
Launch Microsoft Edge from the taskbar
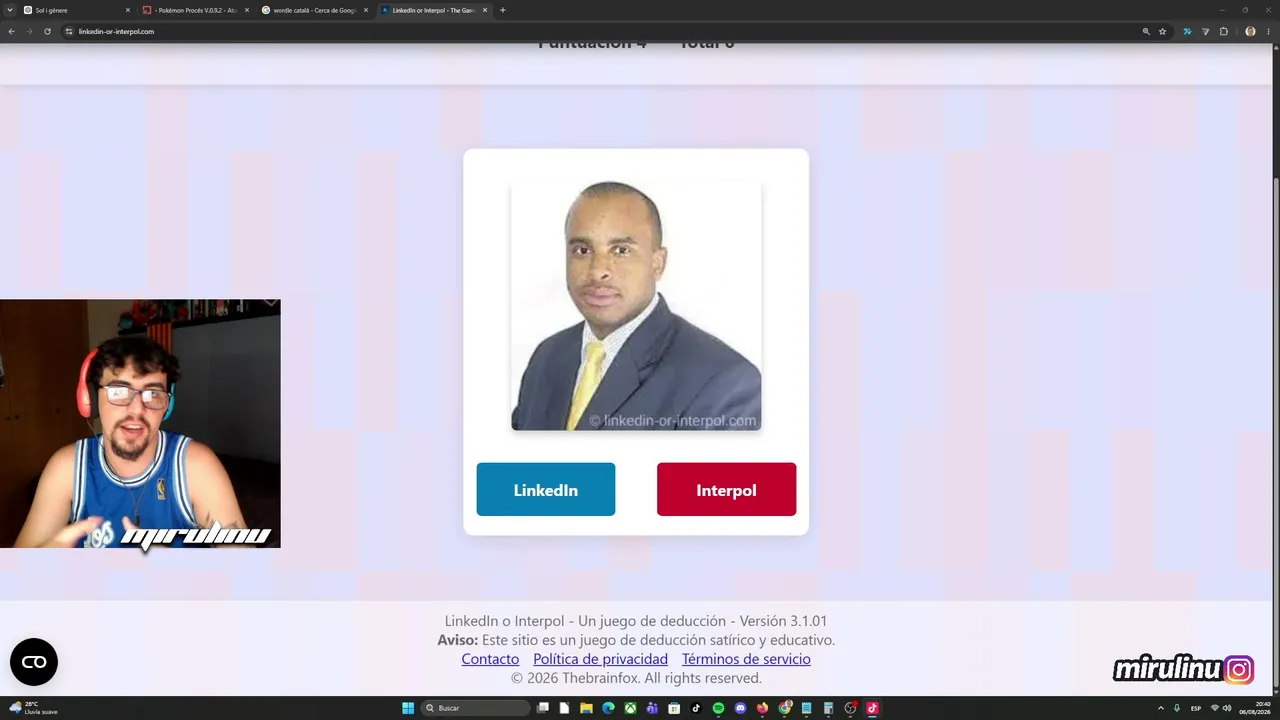pyautogui.click(x=608, y=708)
